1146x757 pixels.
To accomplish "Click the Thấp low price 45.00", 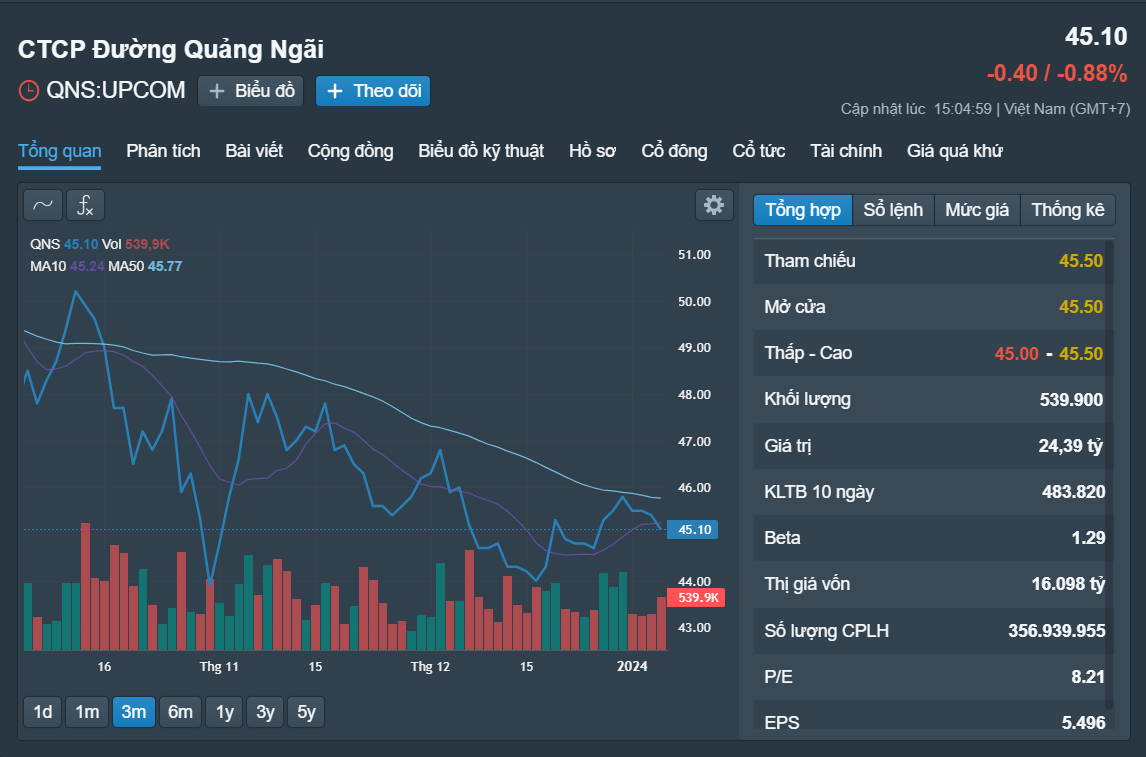I will coord(1017,354).
